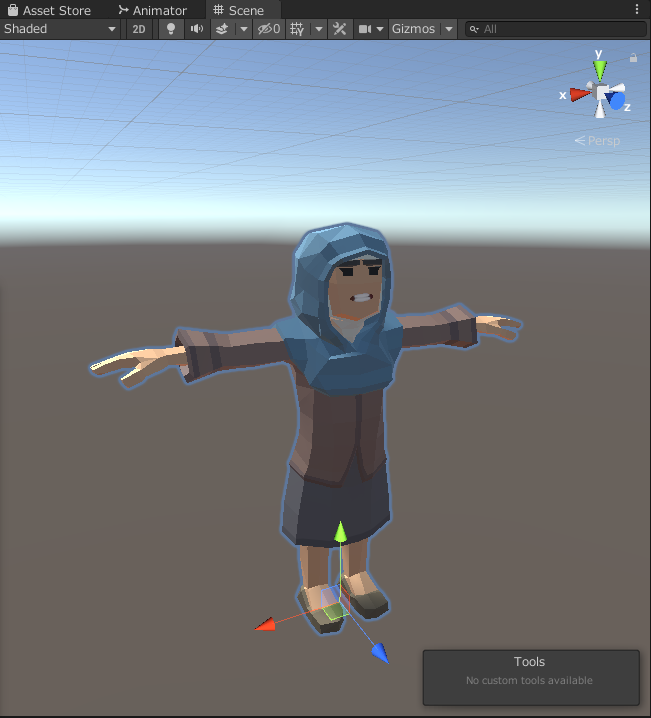Toggle scene effects (skybox, fog) icon
651x718 pixels.
point(222,29)
